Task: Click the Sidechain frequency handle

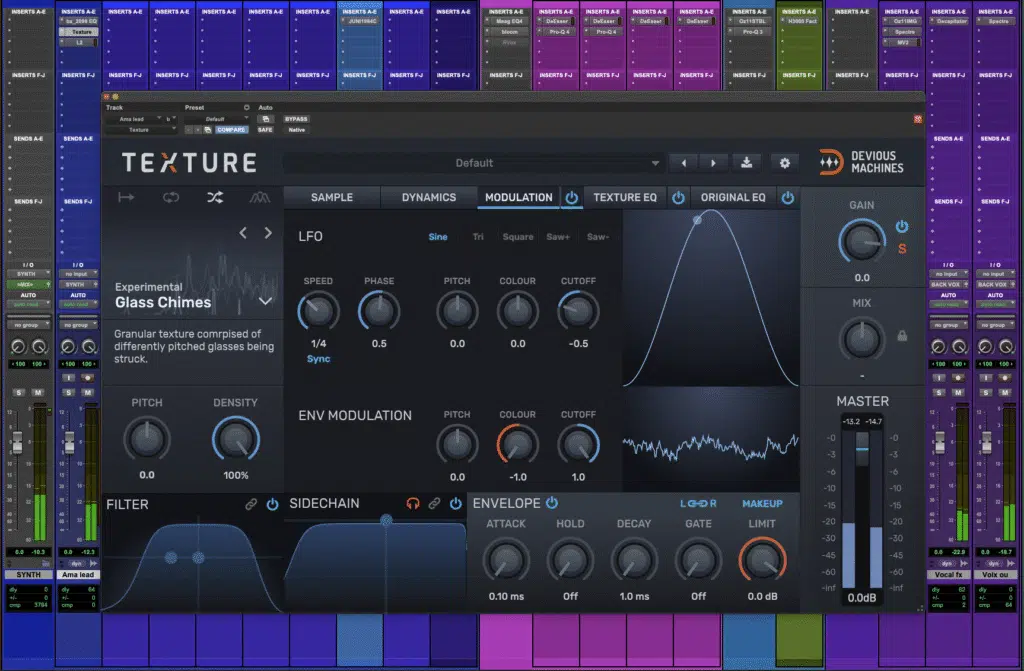Action: [x=387, y=521]
